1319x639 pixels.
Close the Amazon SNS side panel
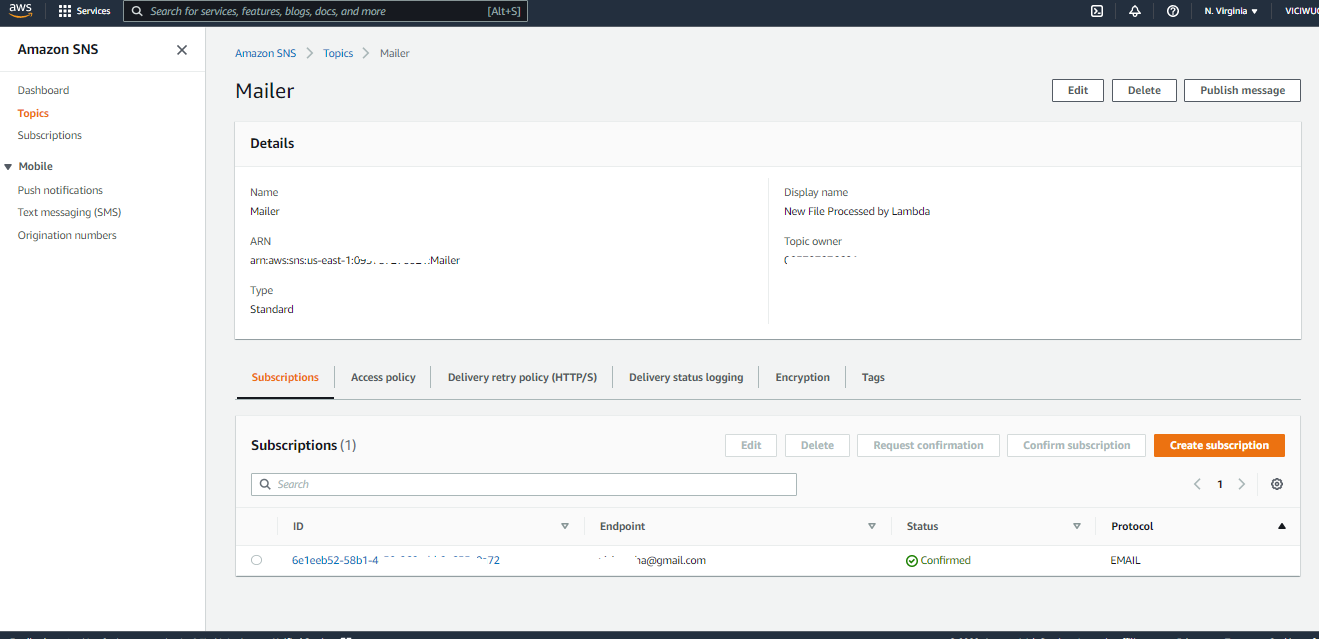coord(182,50)
